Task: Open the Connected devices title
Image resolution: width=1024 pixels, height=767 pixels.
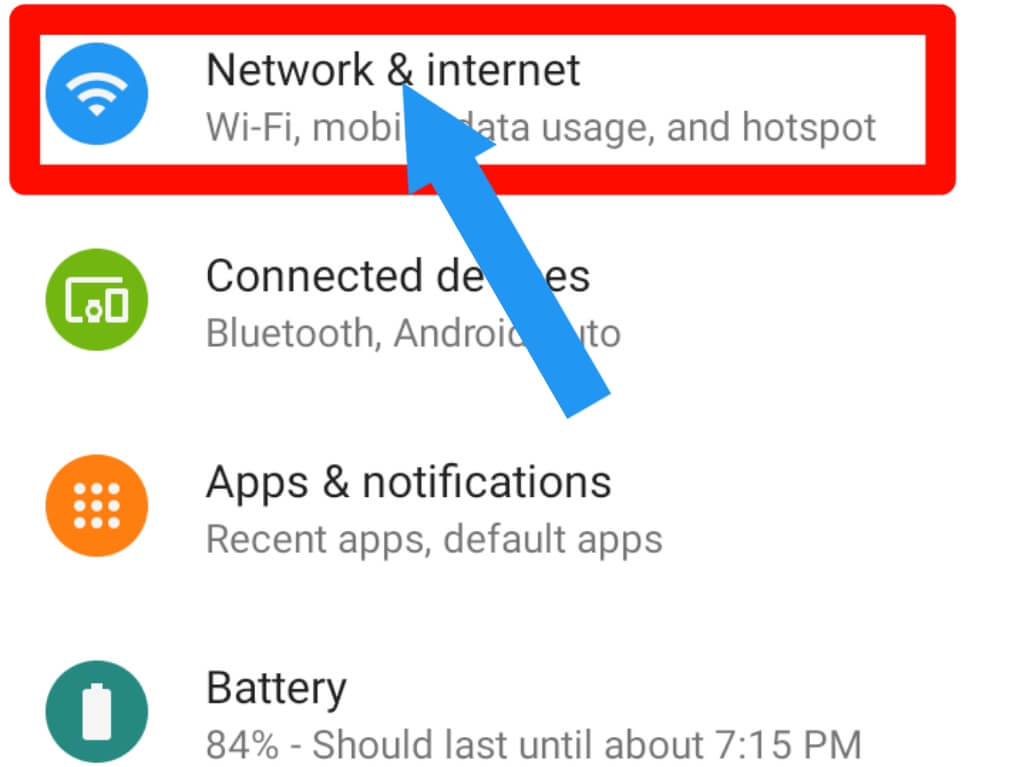Action: (x=398, y=276)
